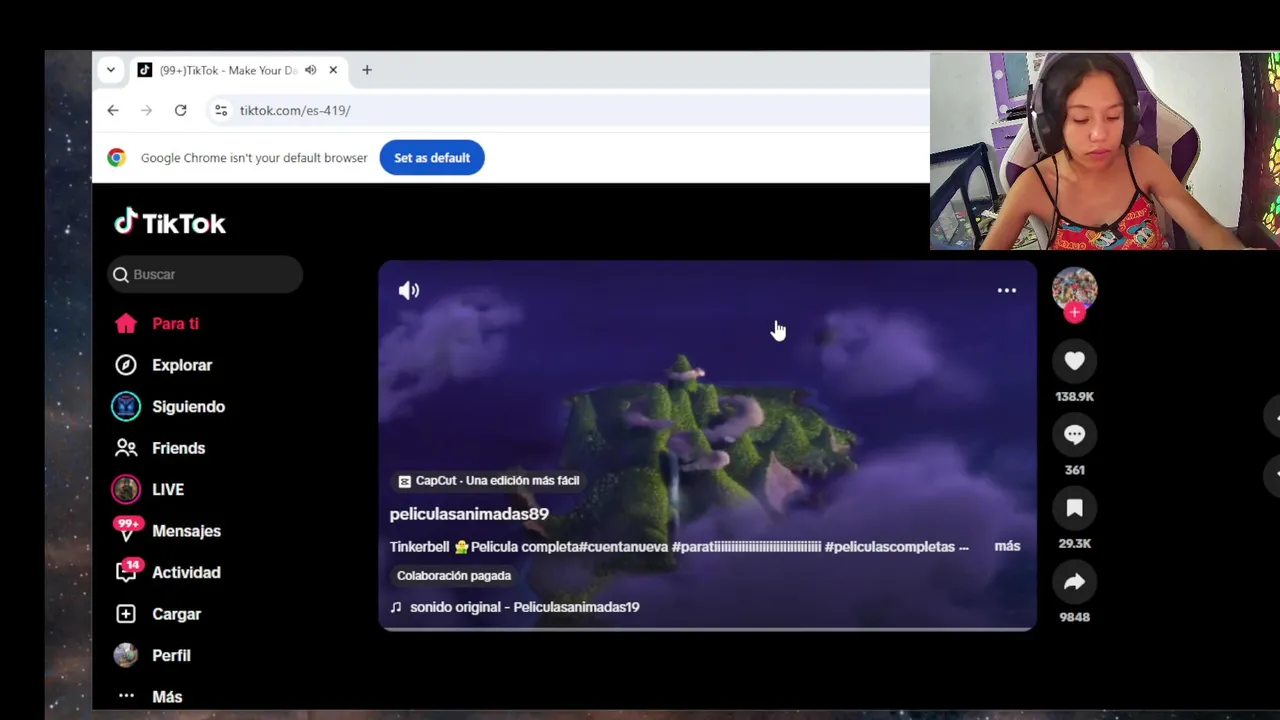Mute the video with the speaker icon
Viewport: 1280px width, 720px height.
pyautogui.click(x=409, y=291)
